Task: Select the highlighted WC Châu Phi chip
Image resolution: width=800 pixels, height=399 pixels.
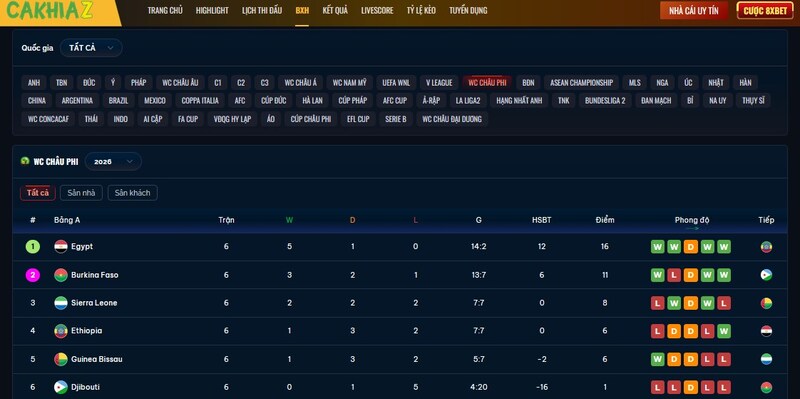Action: (487, 83)
